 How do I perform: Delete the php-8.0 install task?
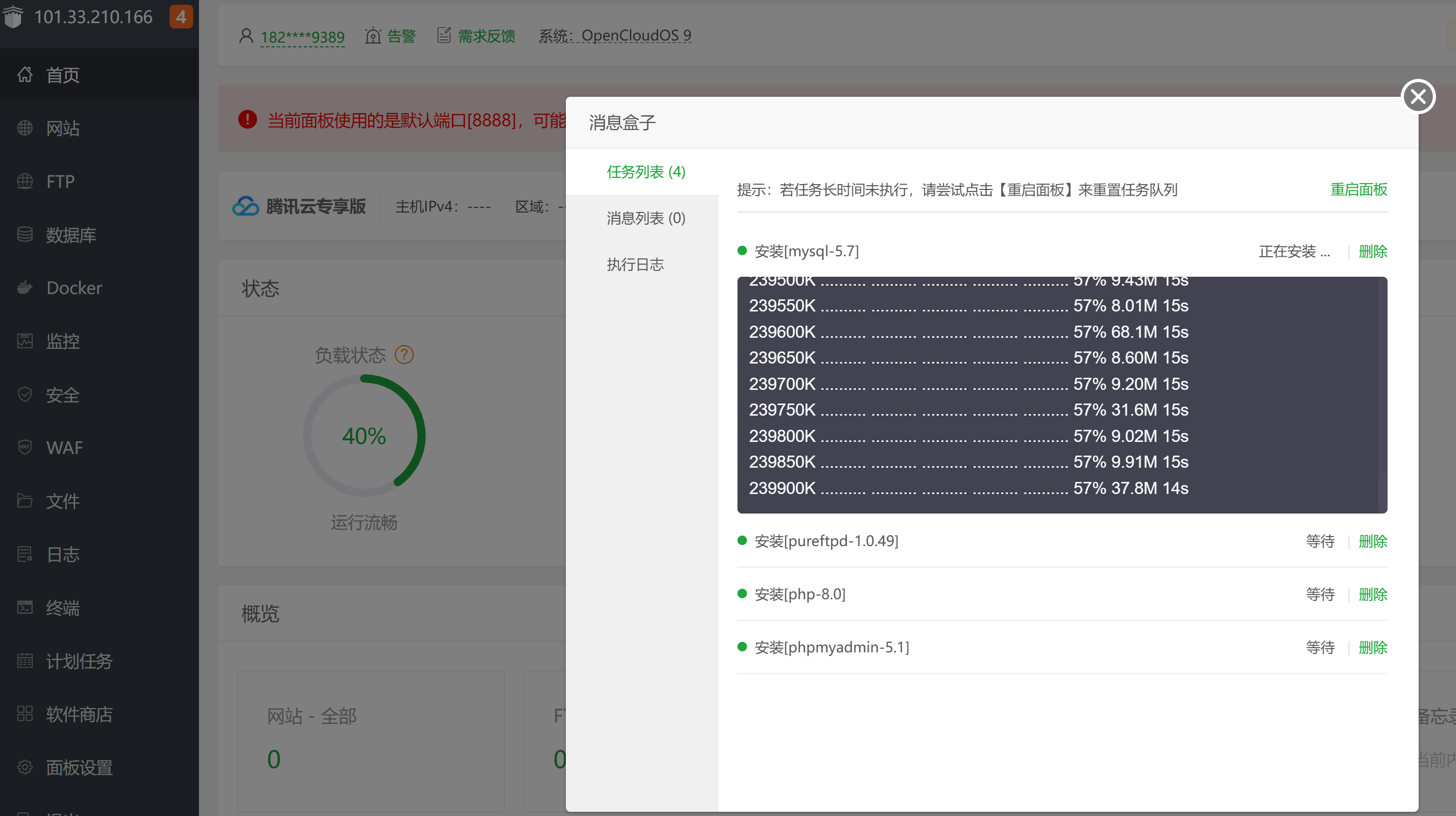[1372, 595]
